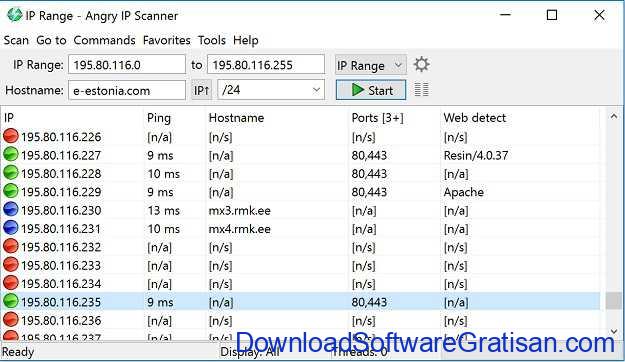Sort by the Hostname column header

(277, 118)
